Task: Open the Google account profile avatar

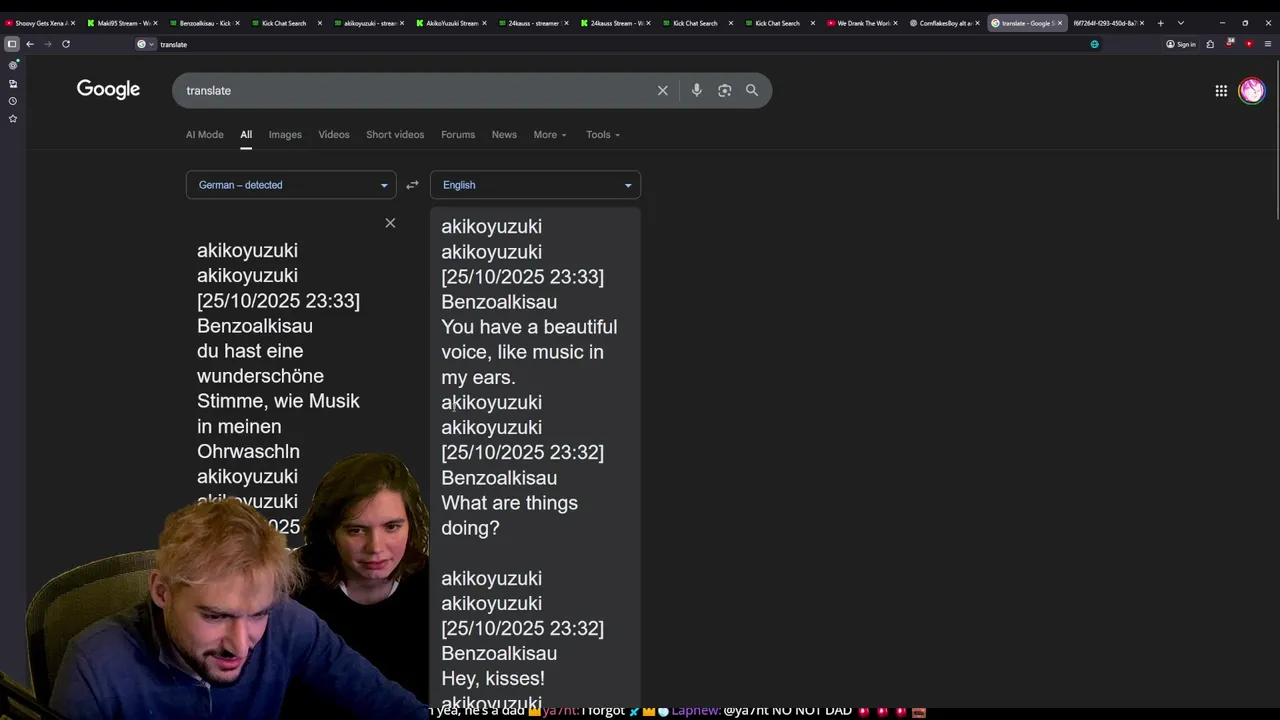Action: coord(1251,91)
